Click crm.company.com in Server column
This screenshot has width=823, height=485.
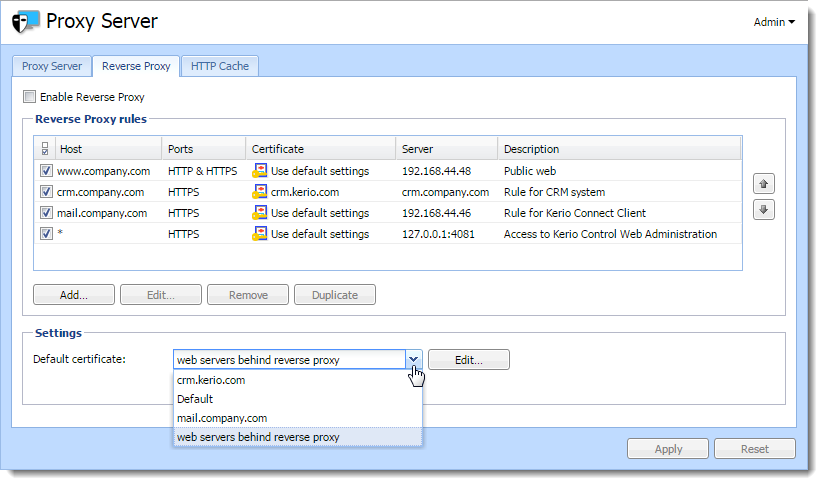coord(446,192)
